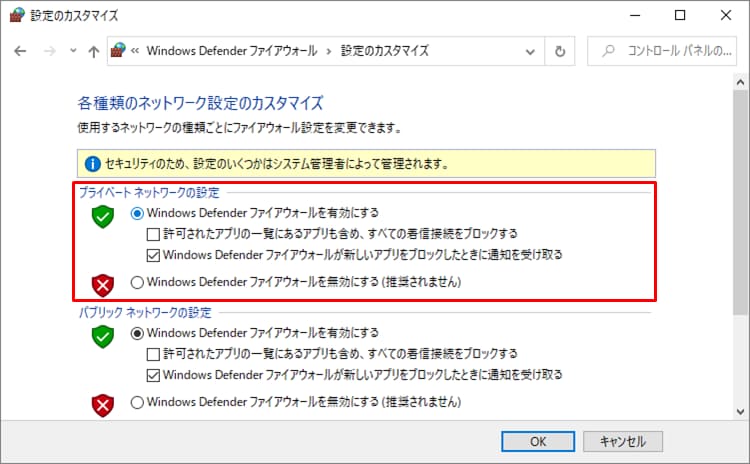750x464 pixels.
Task: Select public network disable firewall radio button
Action: pos(137,402)
